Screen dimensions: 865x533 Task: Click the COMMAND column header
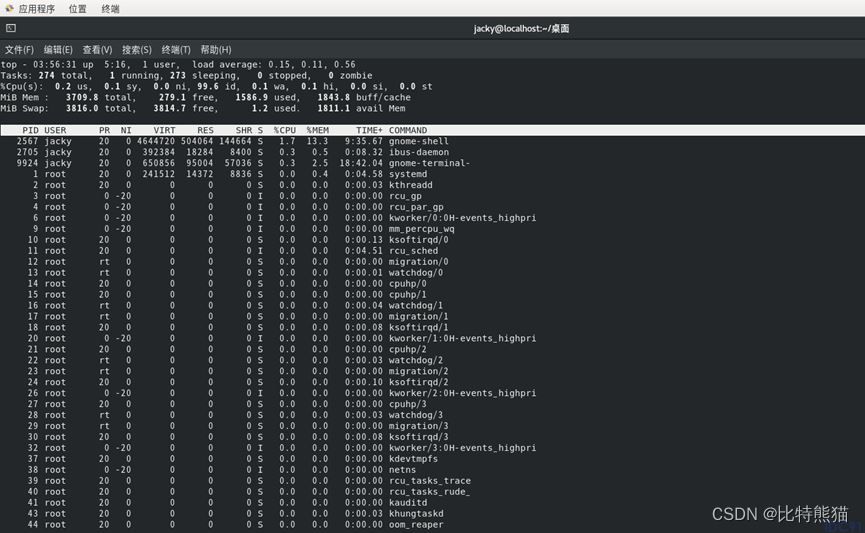(x=408, y=130)
